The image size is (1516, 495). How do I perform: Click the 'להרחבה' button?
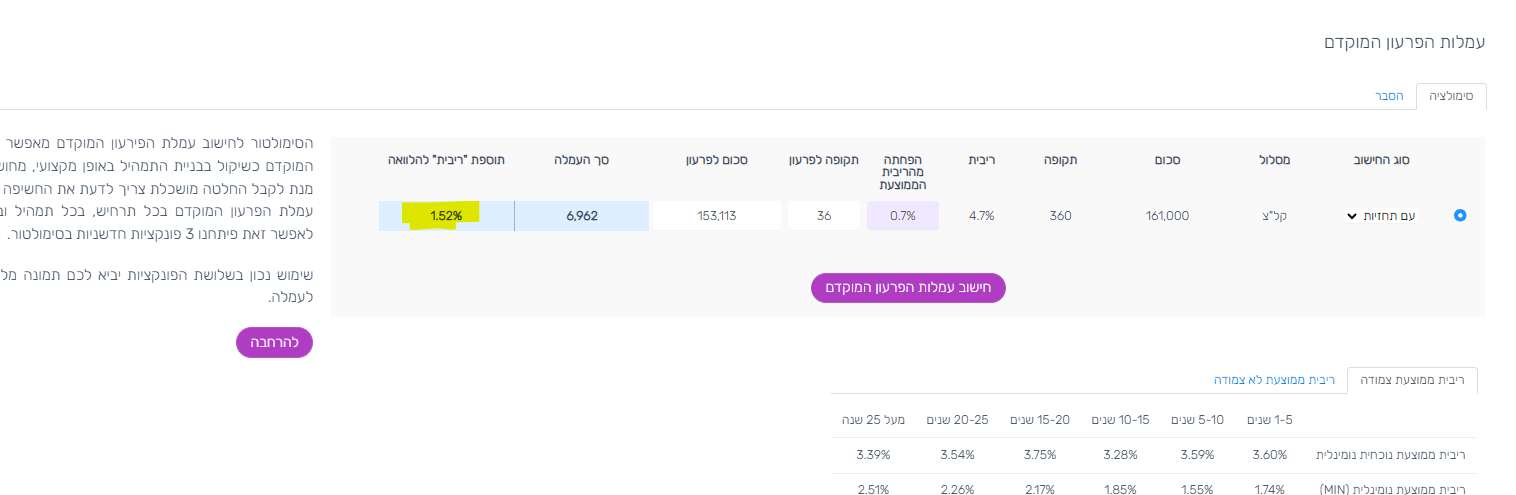click(x=274, y=342)
